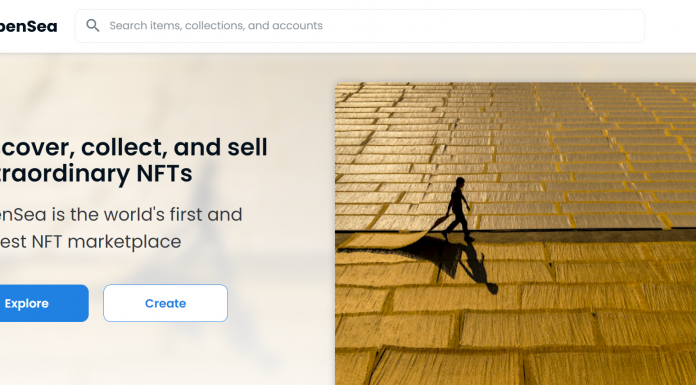Click the 'Explore' label on the filled button
Image resolution: width=696 pixels, height=385 pixels.
coord(27,303)
